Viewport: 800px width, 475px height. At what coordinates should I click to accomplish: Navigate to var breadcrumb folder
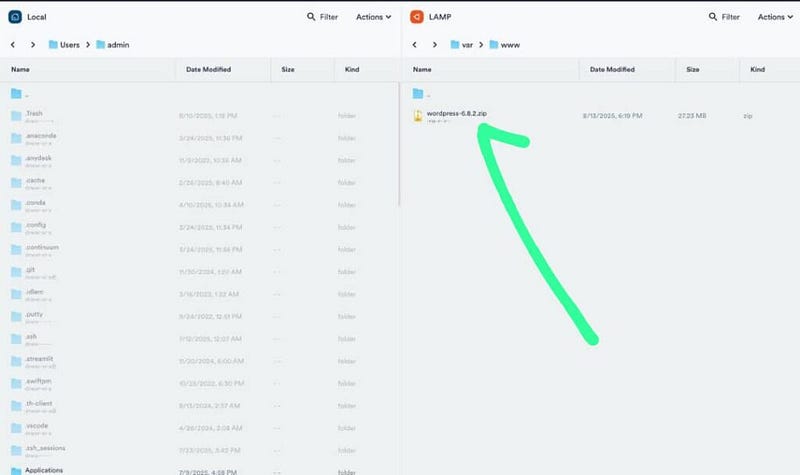coord(462,45)
